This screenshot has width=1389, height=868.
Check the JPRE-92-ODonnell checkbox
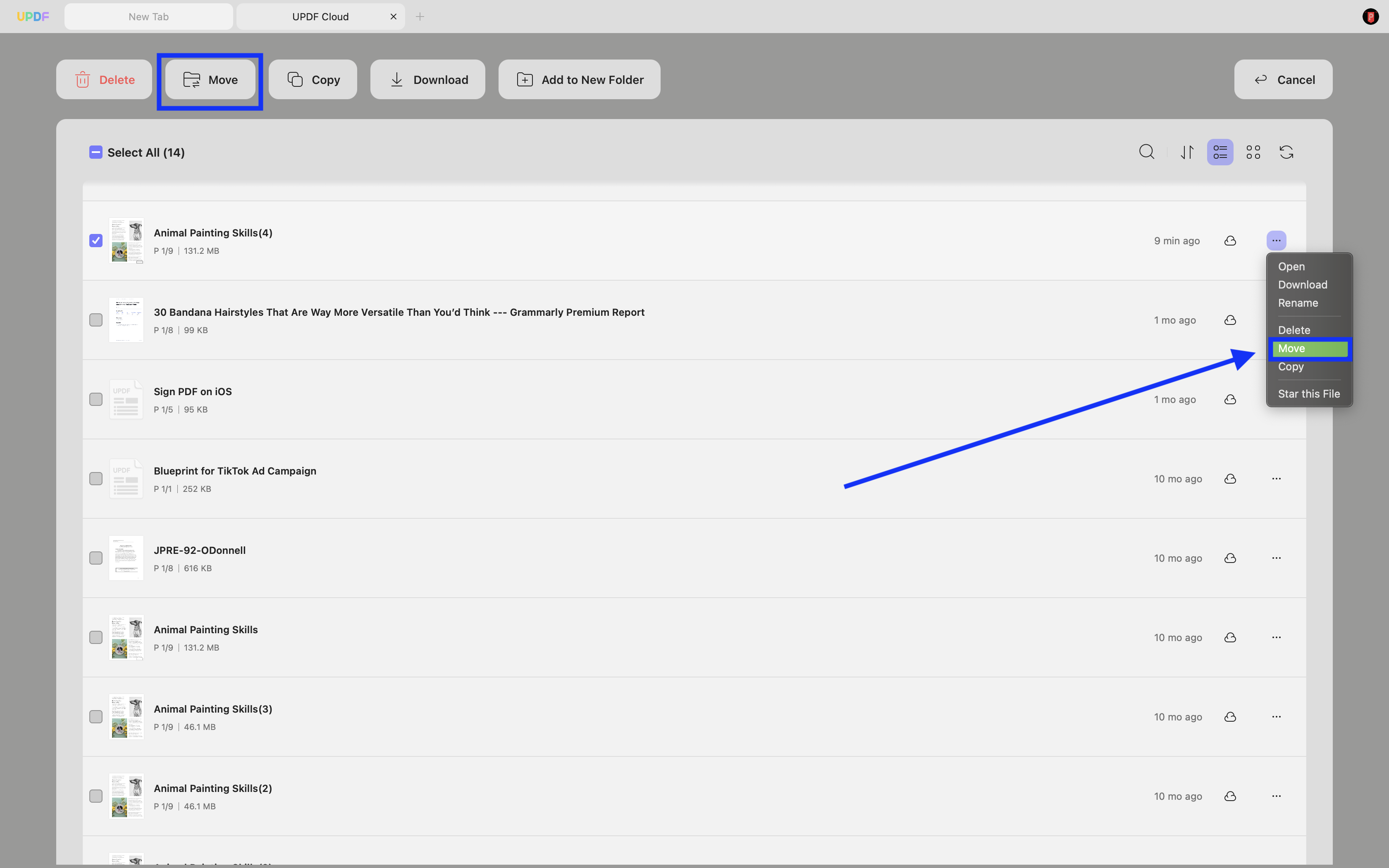96,558
